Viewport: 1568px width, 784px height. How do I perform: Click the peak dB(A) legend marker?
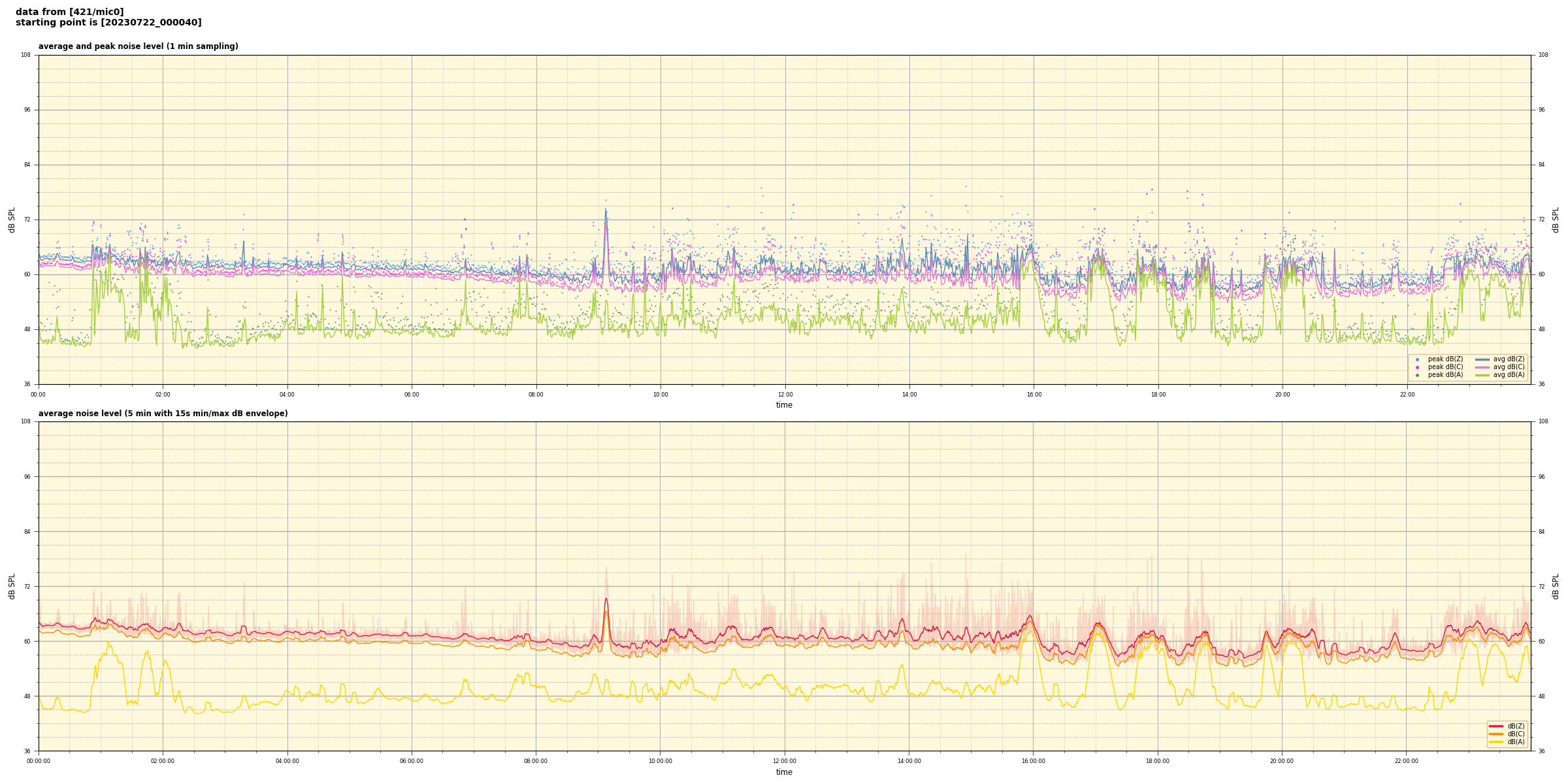tap(1417, 375)
